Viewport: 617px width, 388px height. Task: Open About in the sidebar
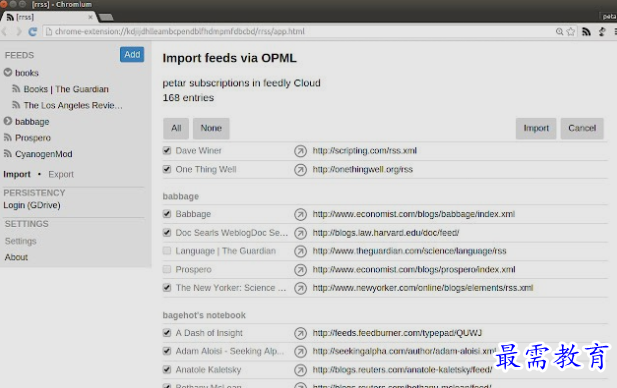(16, 257)
